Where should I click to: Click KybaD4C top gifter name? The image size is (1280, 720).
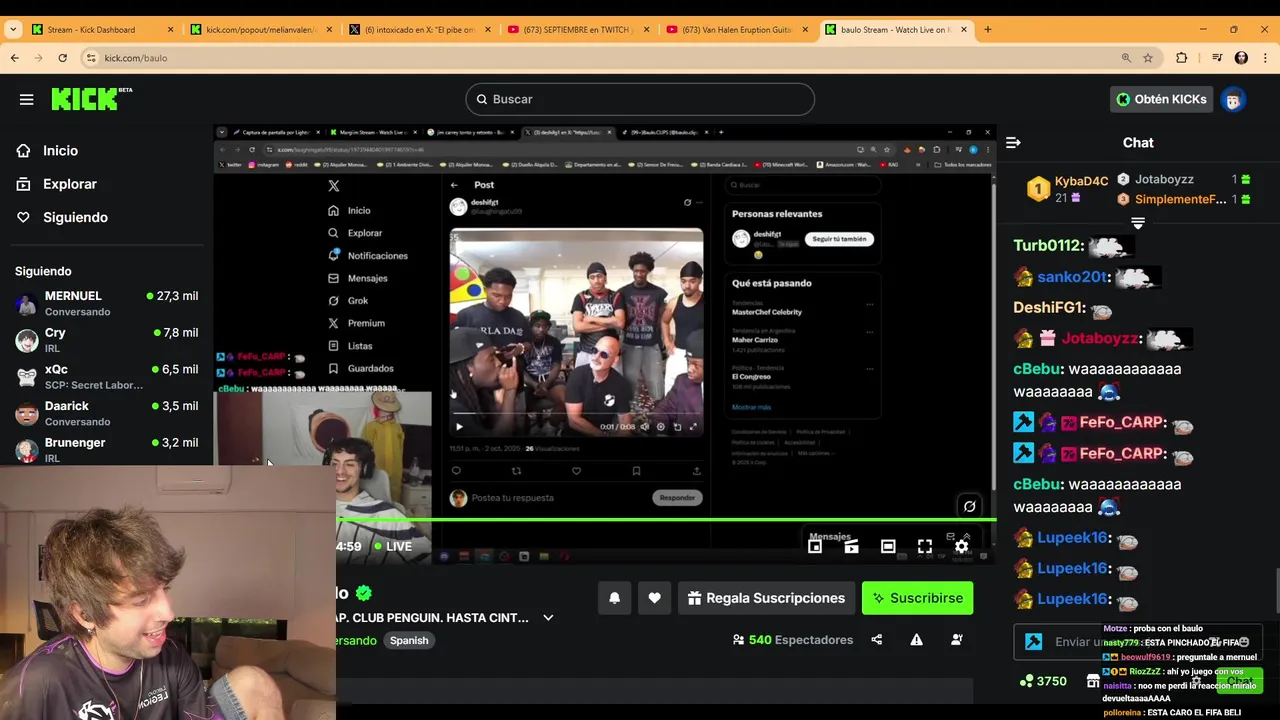click(1082, 182)
